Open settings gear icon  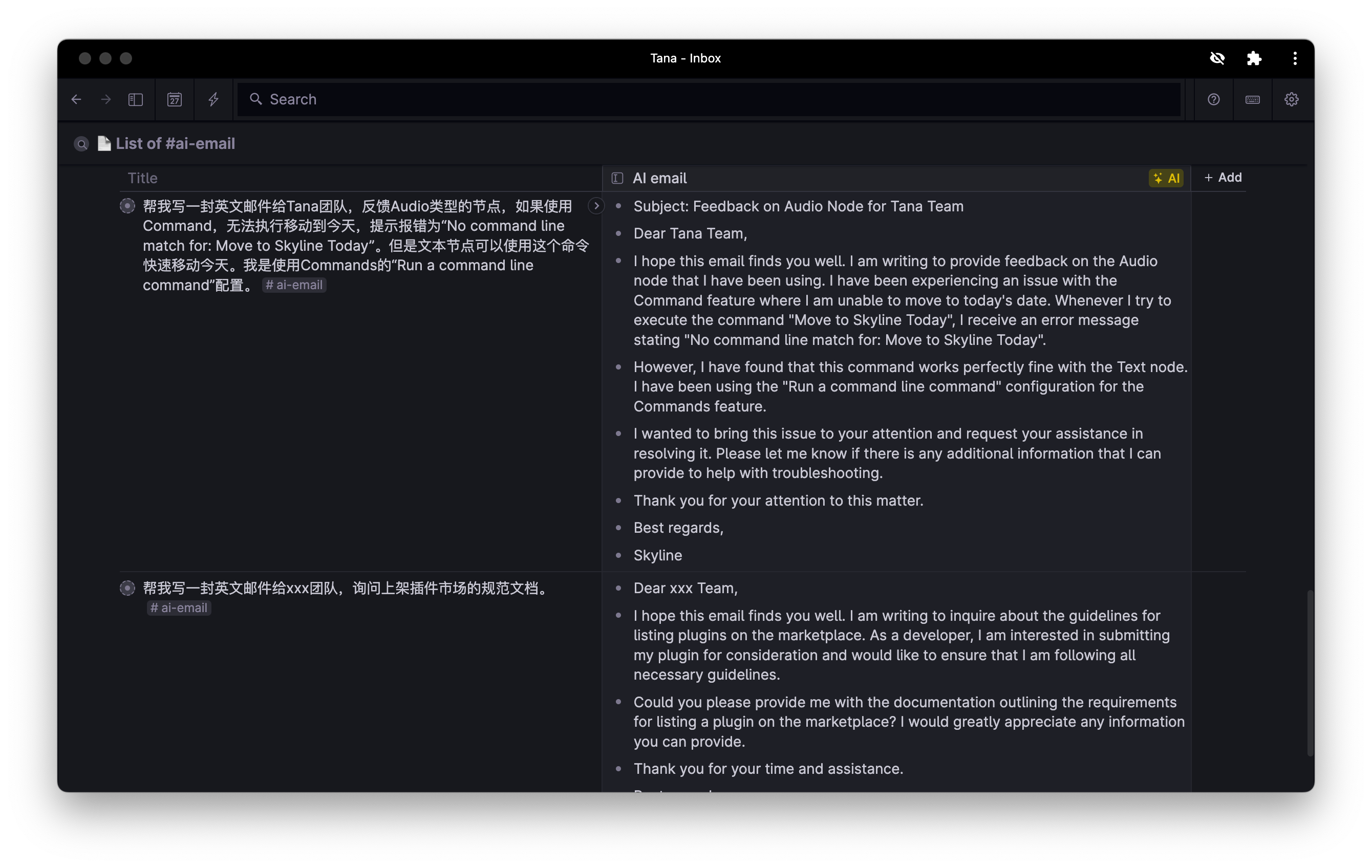point(1291,99)
